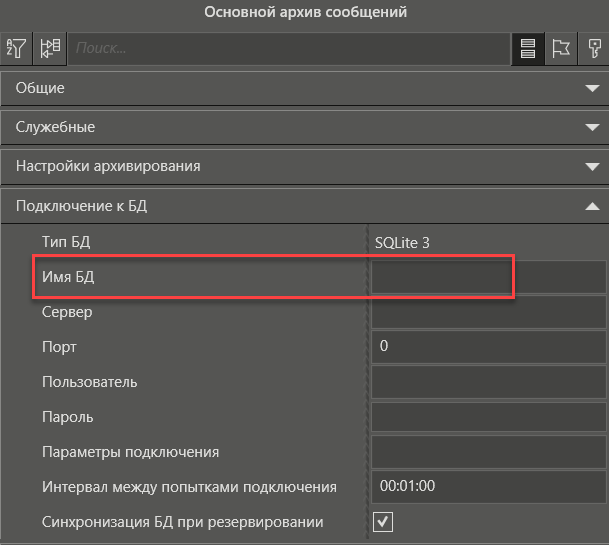The image size is (609, 545).
Task: Click the key icon in toolbar
Action: click(x=594, y=49)
